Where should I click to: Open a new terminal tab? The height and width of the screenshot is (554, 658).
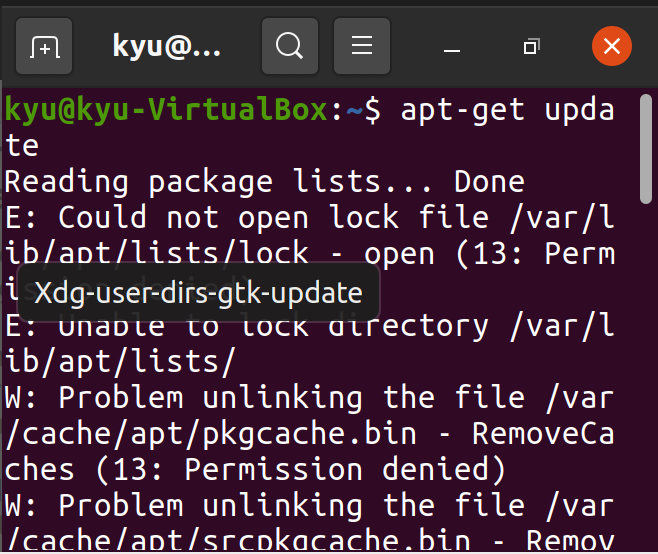pyautogui.click(x=44, y=46)
